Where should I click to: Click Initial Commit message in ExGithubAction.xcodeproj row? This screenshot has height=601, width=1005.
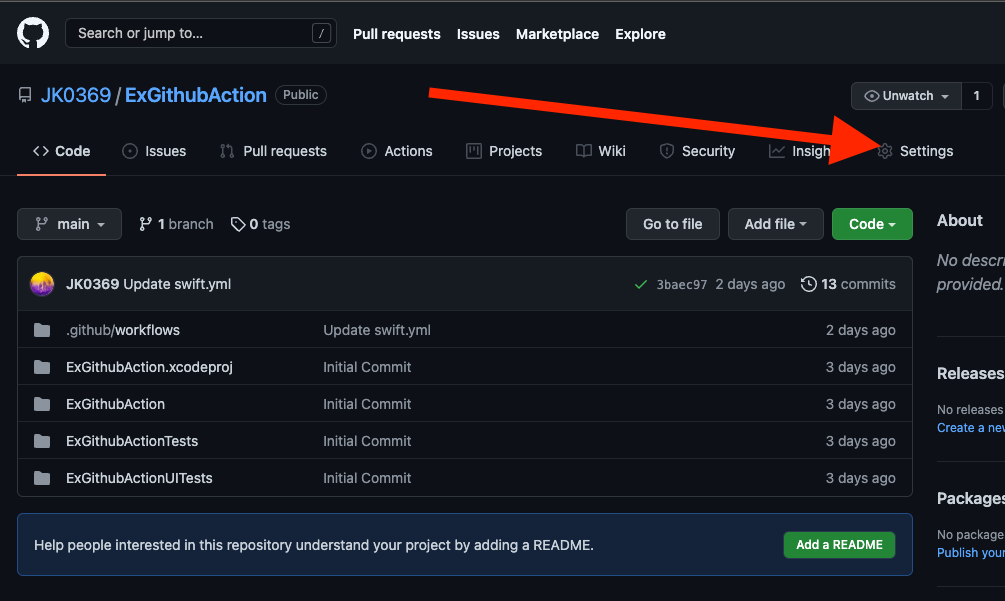[x=367, y=367]
